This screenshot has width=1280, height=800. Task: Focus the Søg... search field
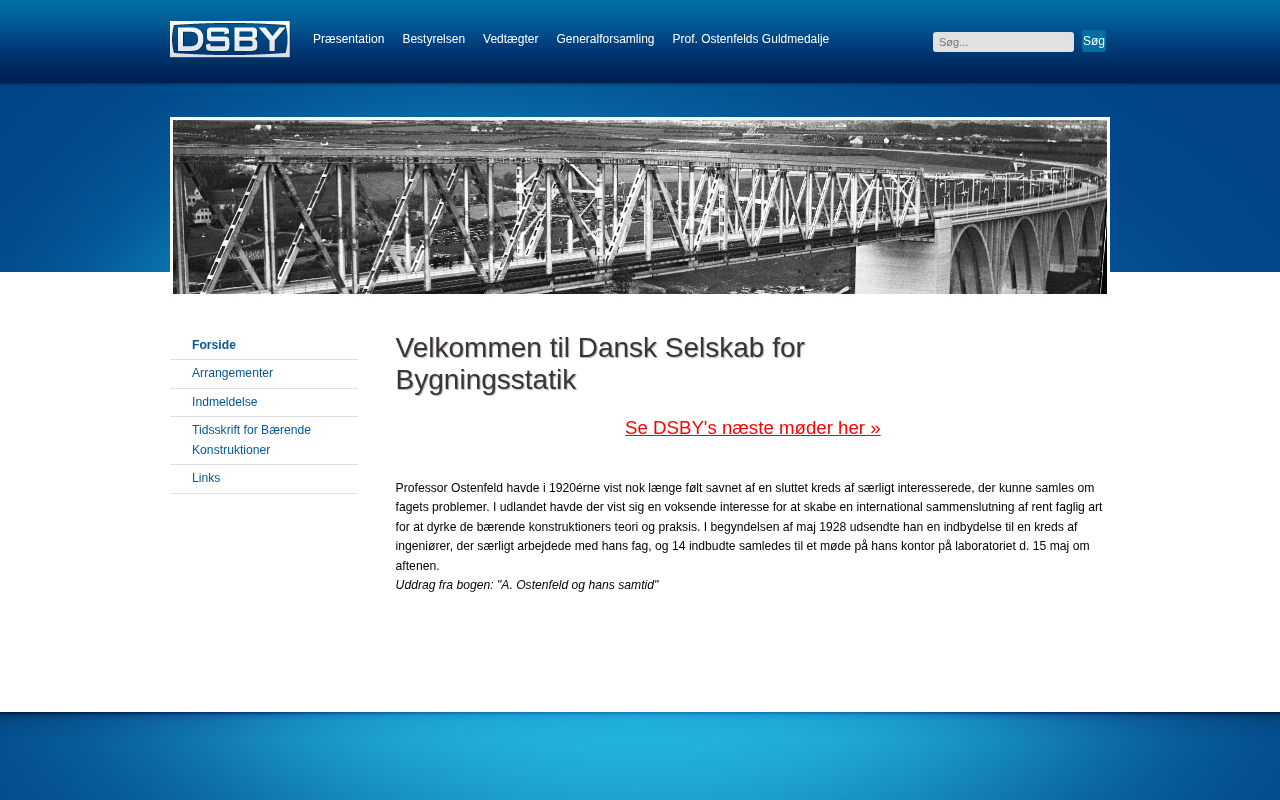(x=1002, y=42)
